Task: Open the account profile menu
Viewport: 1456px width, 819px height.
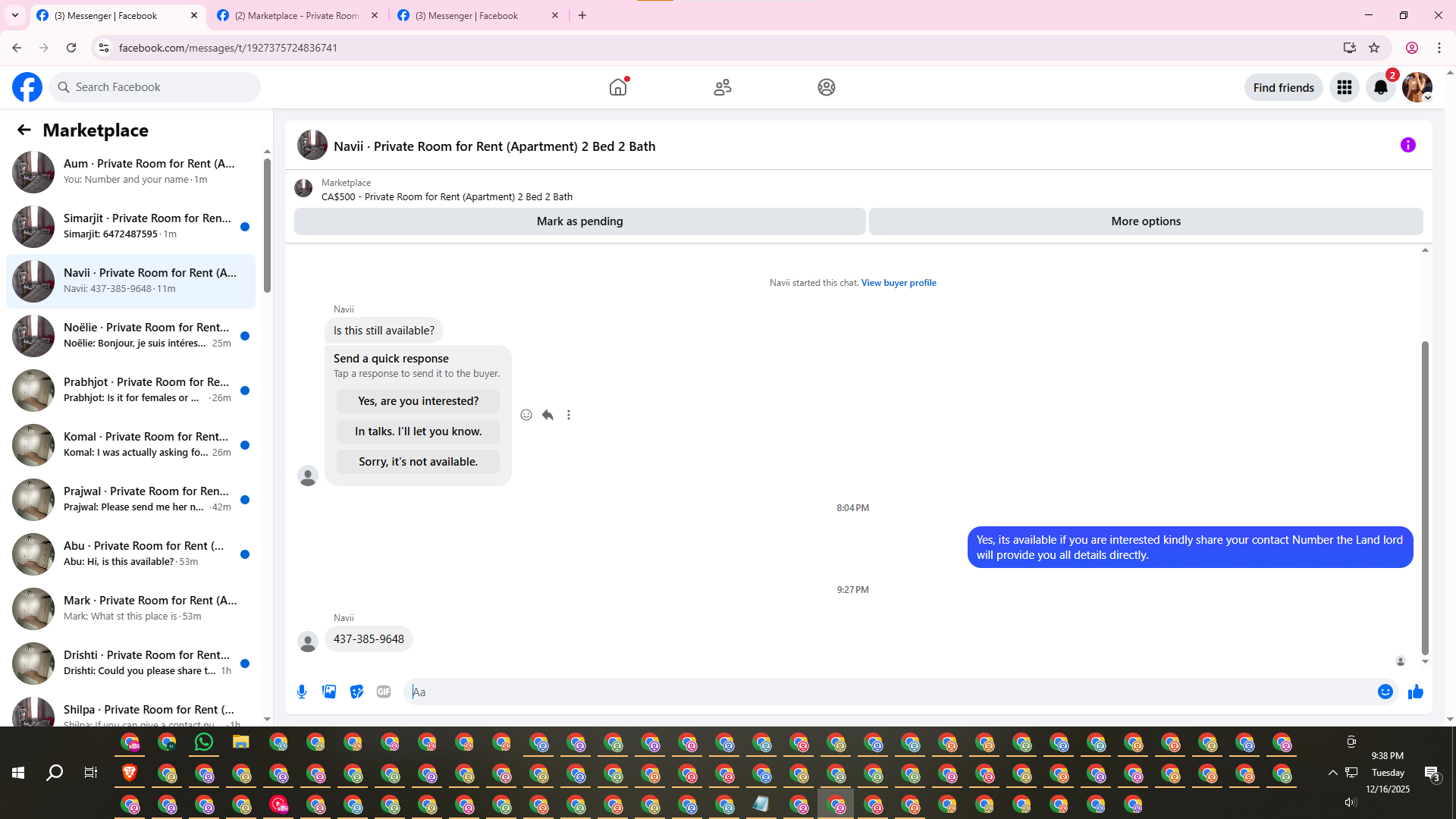Action: (x=1417, y=87)
